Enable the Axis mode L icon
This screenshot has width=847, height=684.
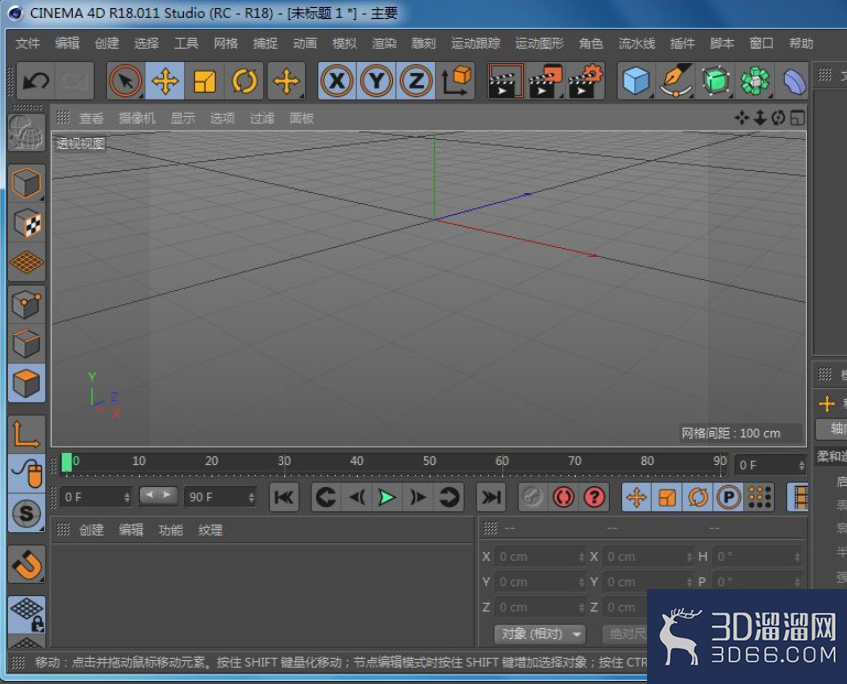tap(26, 434)
